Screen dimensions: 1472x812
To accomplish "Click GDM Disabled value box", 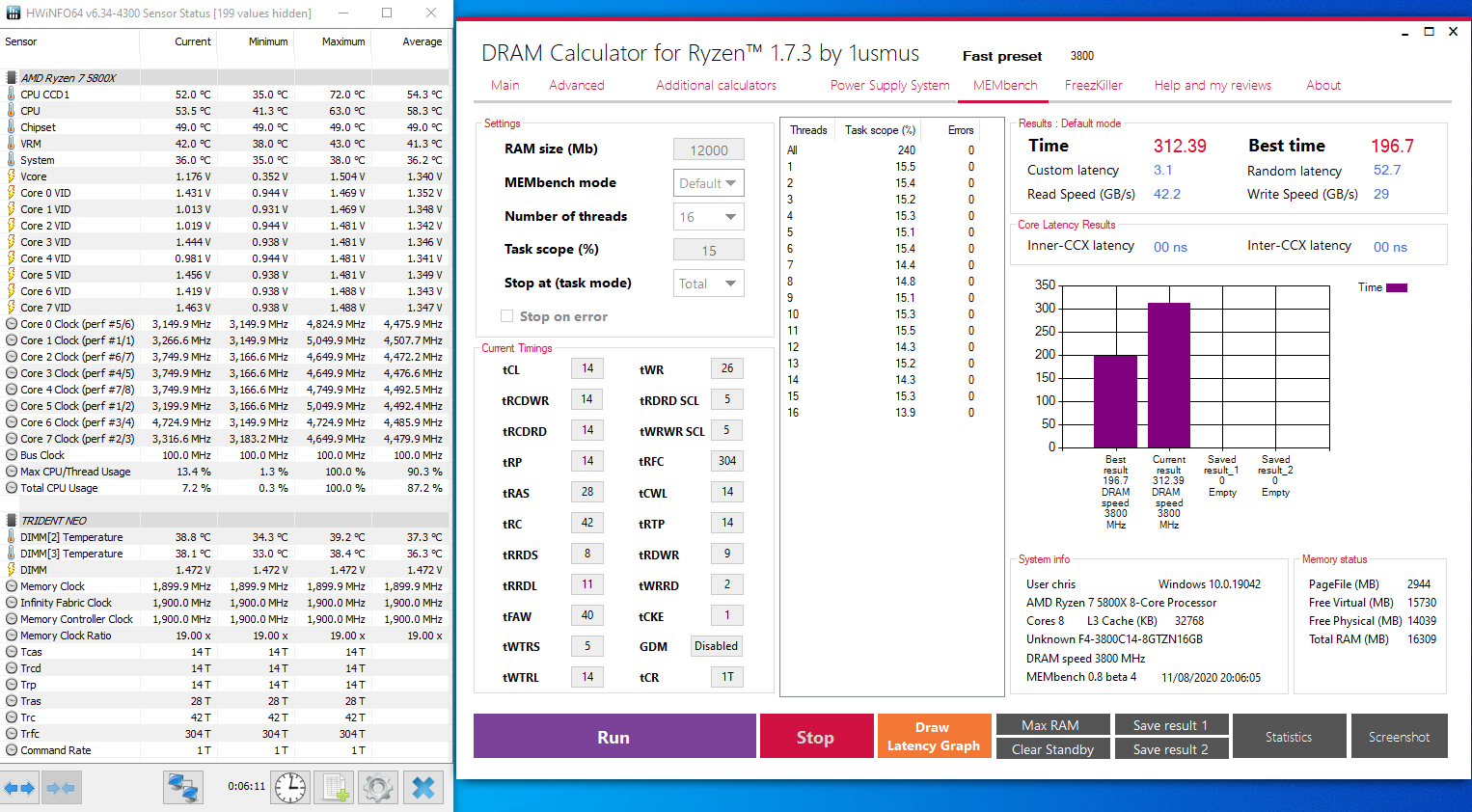I will (717, 646).
